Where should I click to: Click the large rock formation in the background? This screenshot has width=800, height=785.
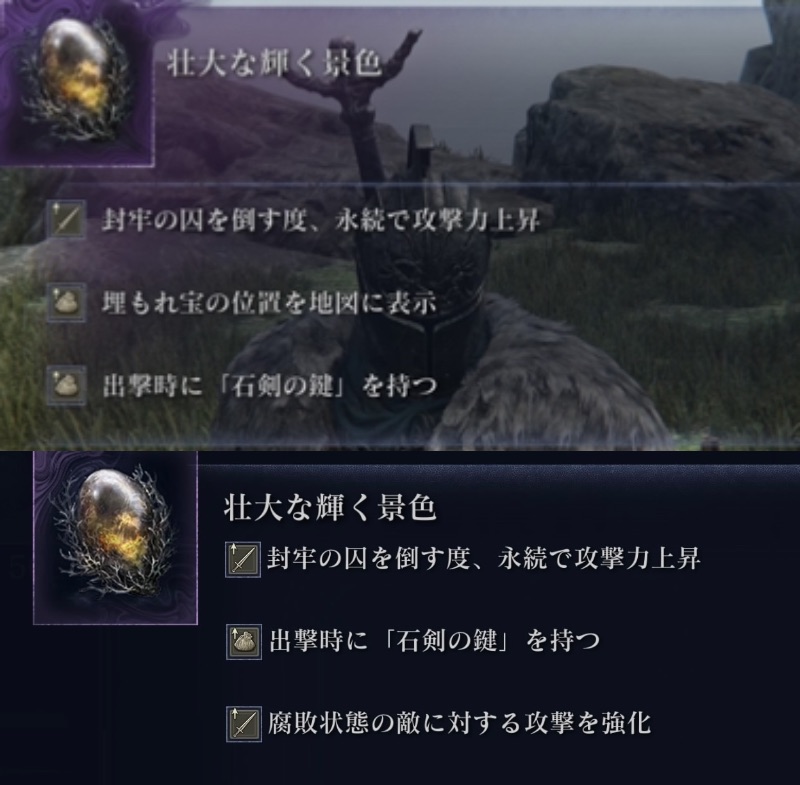pos(653,128)
